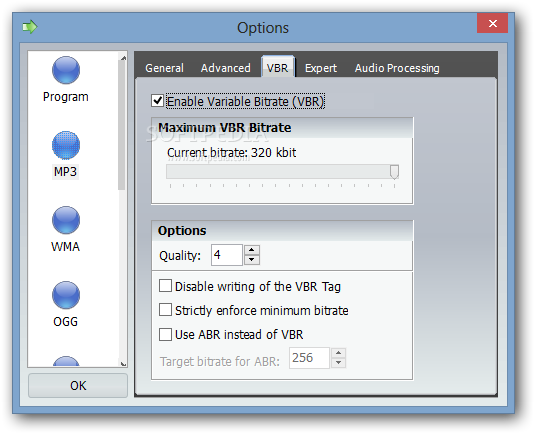
Task: Choose the WMA format icon
Action: coord(66,220)
